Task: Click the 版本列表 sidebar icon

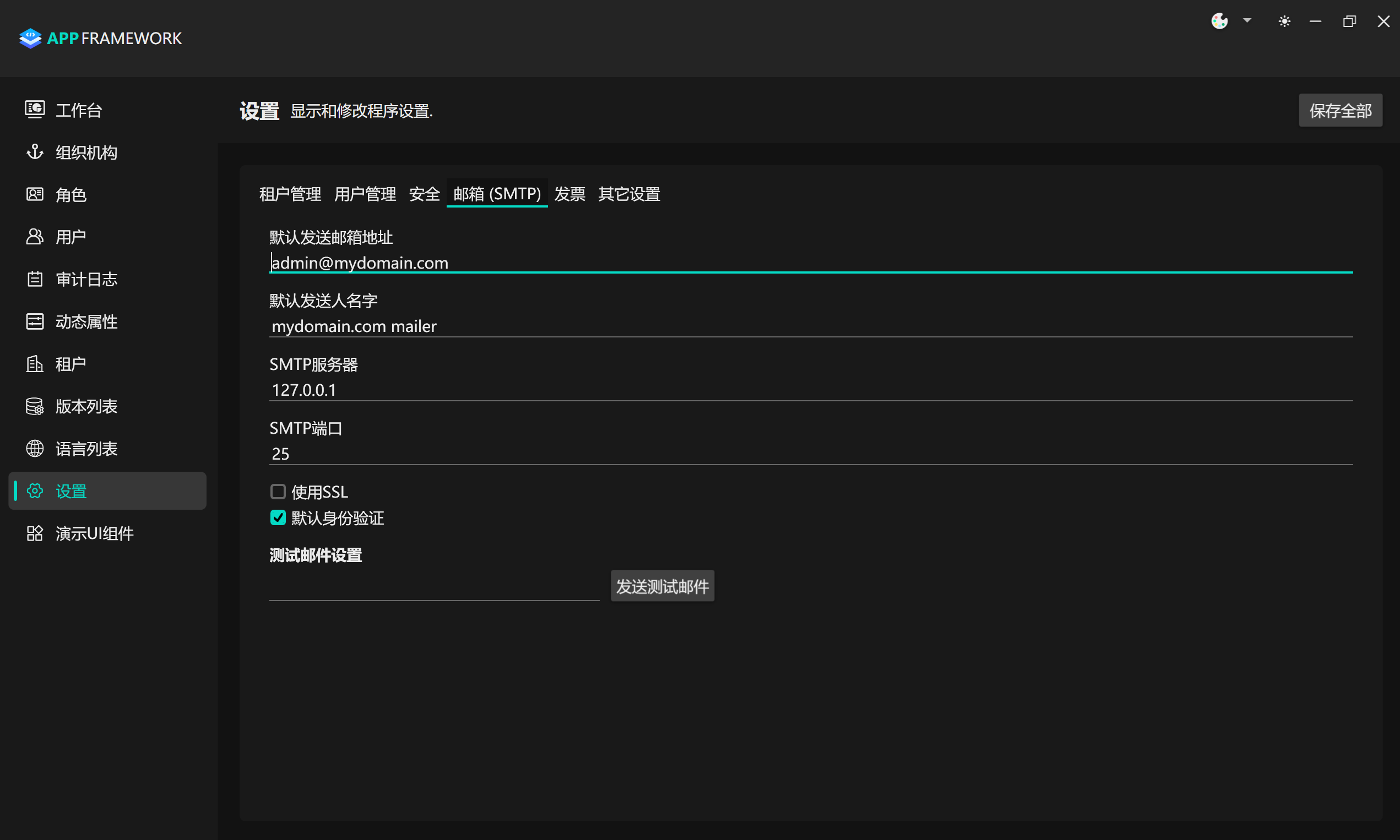Action: pos(35,406)
